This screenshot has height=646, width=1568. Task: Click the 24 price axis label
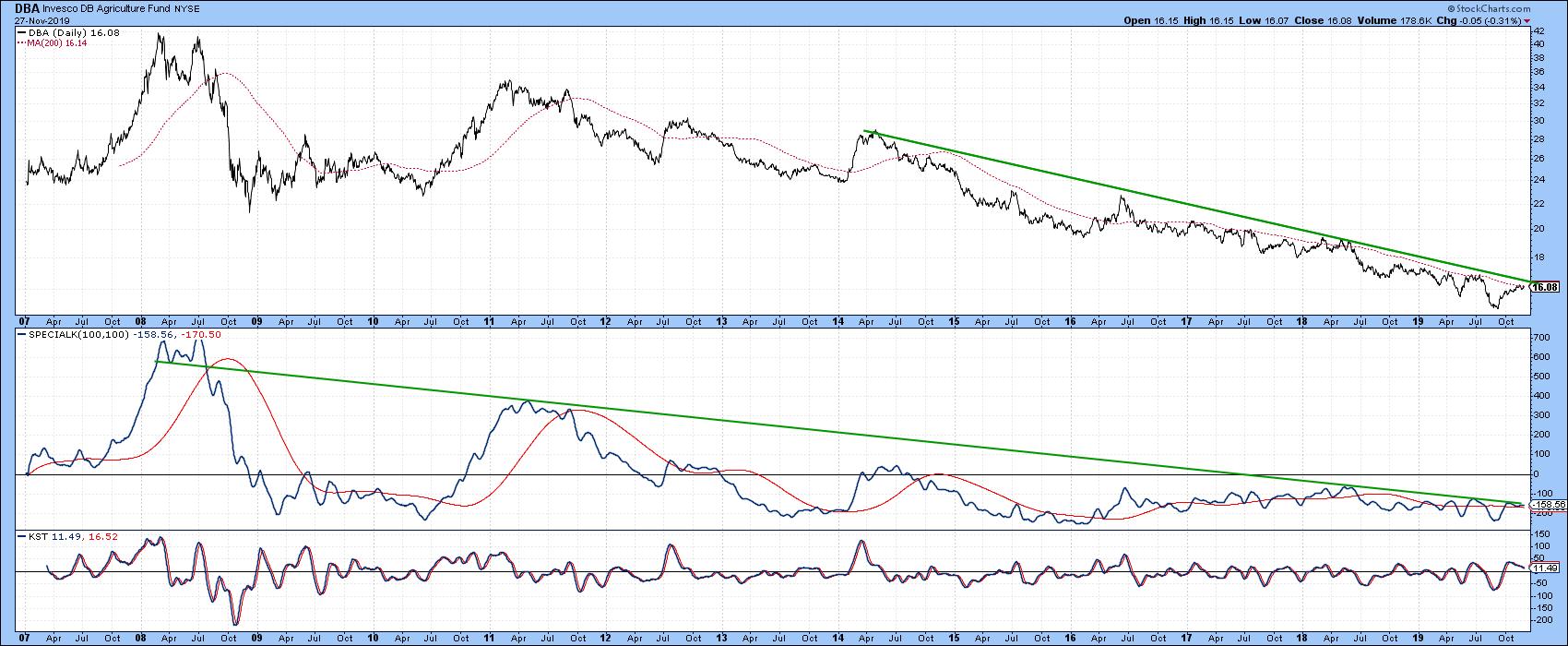1538,179
